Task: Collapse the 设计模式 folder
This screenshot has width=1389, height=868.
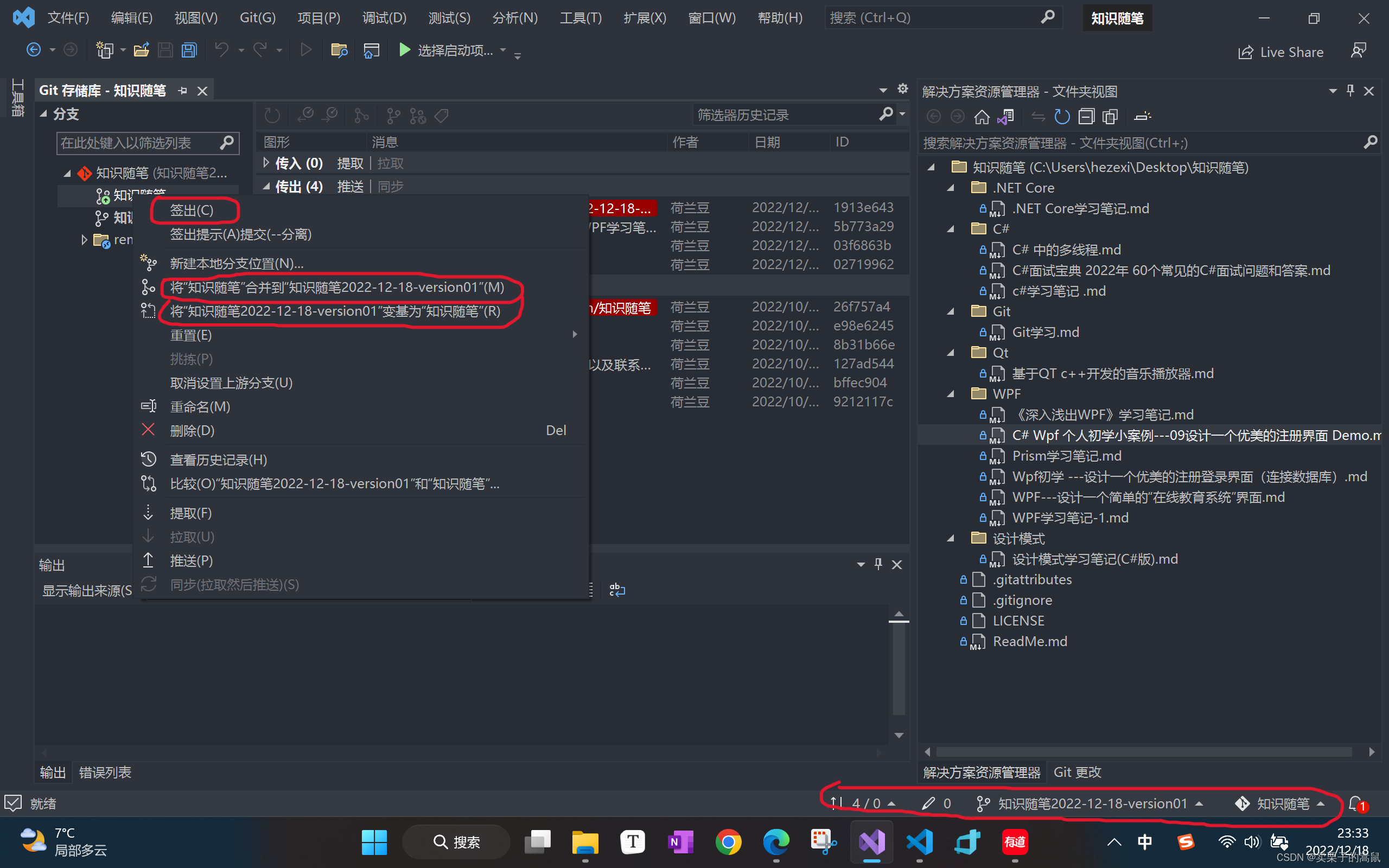Action: pos(951,539)
